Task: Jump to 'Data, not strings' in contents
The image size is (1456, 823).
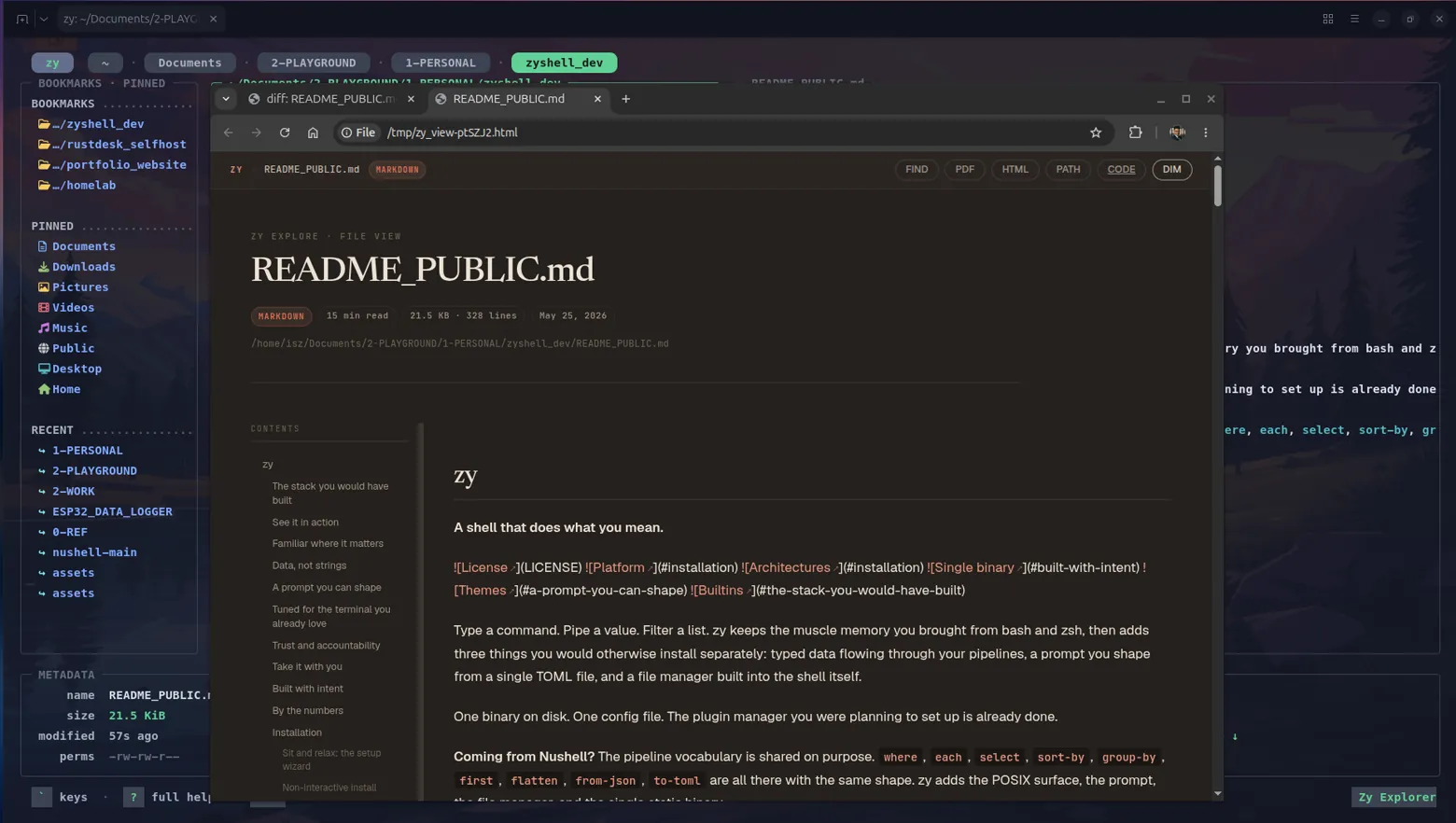Action: click(x=309, y=565)
